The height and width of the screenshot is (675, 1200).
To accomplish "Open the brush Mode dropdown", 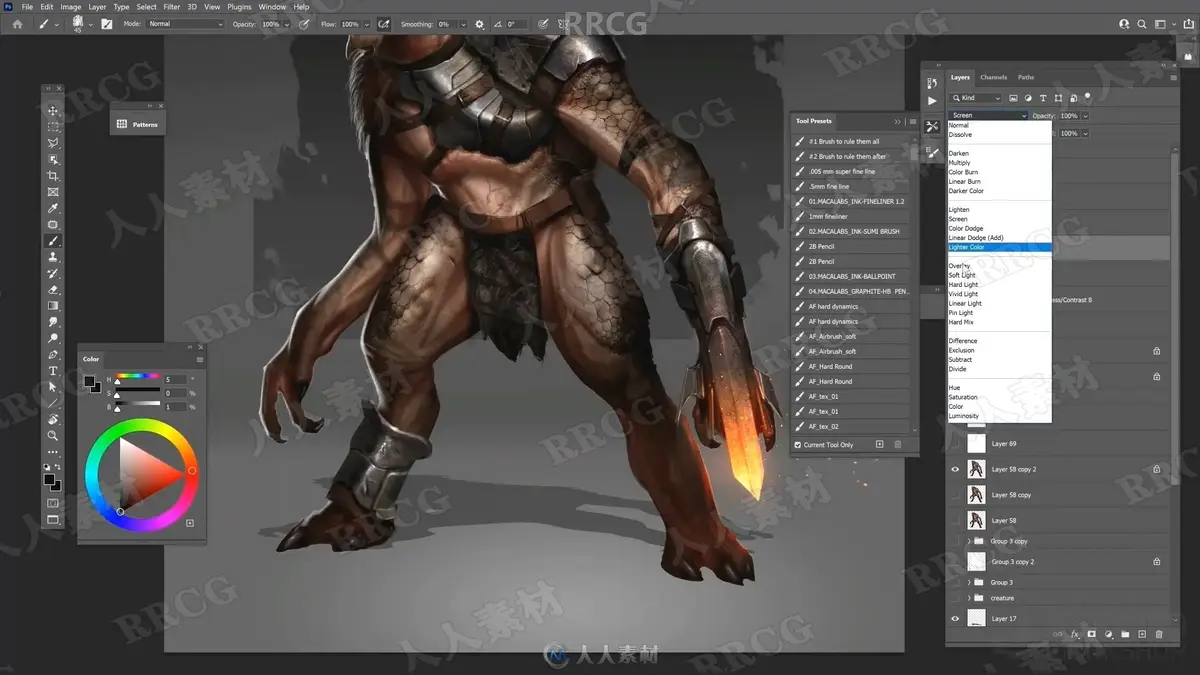I will (186, 24).
